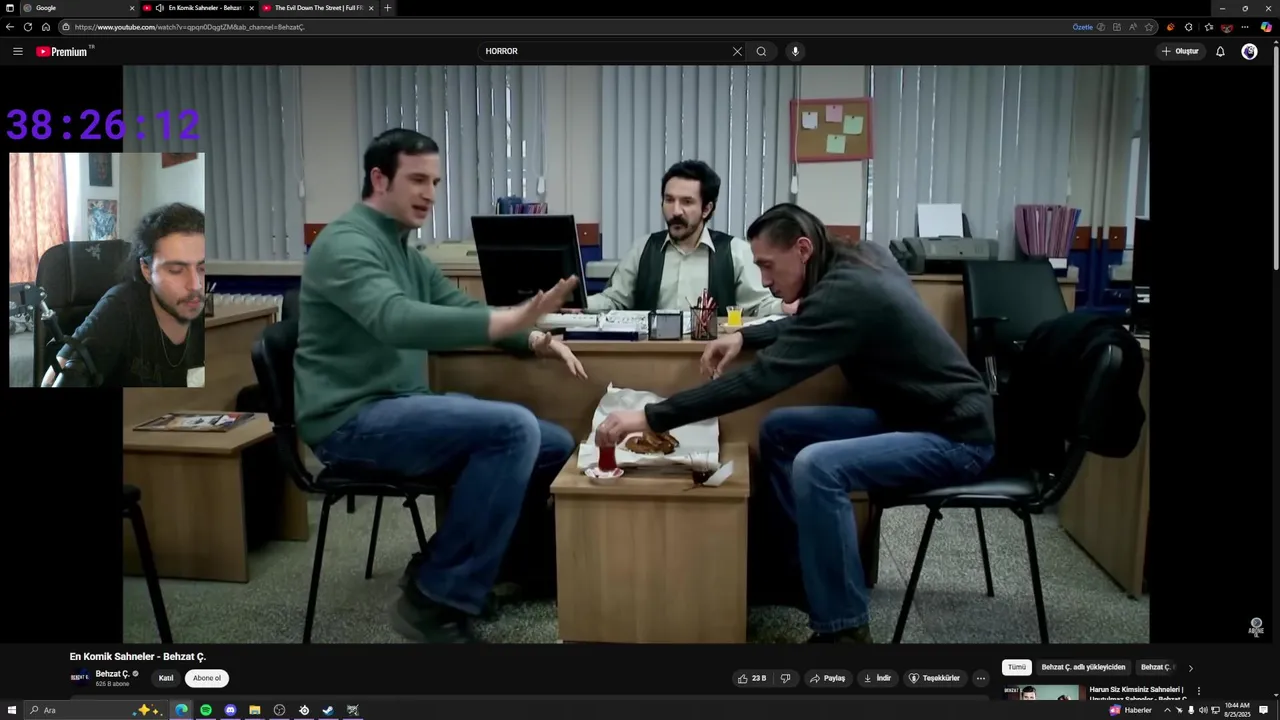
Task: Download the video with İndir
Action: point(877,678)
